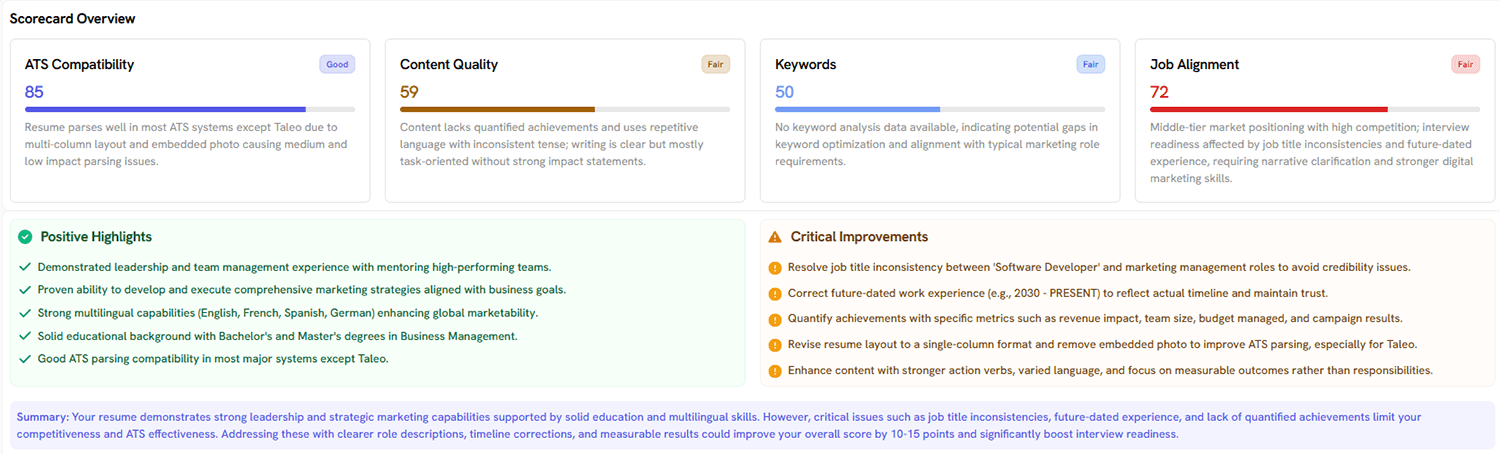Click the Fair badge on Content Quality
The height and width of the screenshot is (453, 1500).
(x=715, y=64)
